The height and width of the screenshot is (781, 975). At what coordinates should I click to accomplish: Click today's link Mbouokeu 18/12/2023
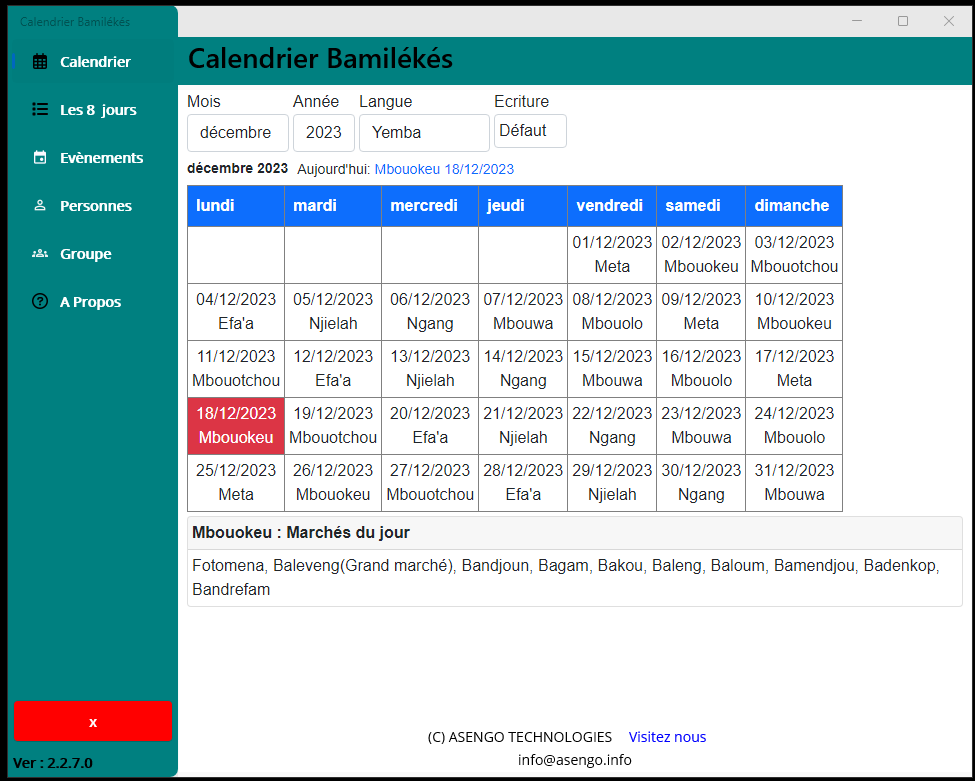click(444, 169)
